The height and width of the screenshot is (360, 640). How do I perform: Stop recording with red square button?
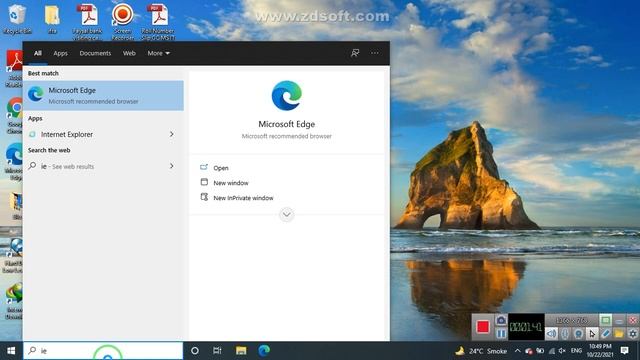(x=482, y=327)
